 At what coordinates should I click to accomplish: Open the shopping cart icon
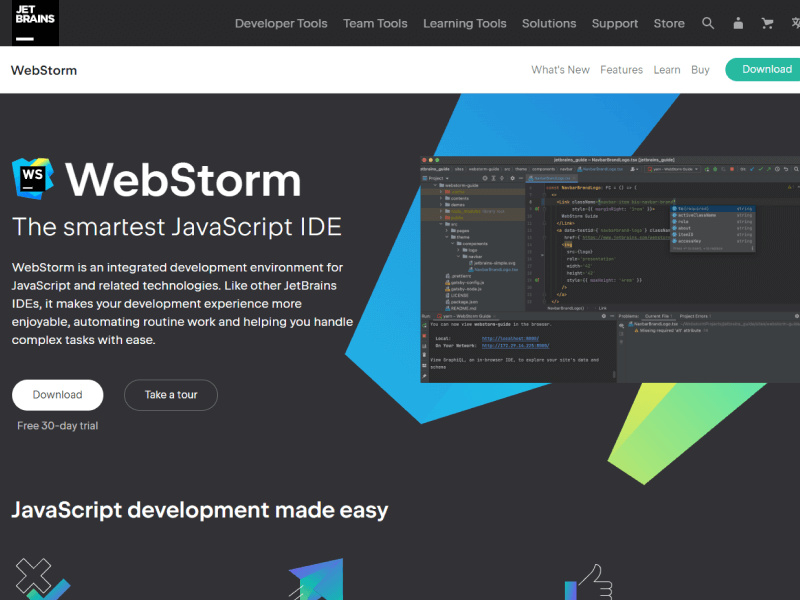(767, 23)
